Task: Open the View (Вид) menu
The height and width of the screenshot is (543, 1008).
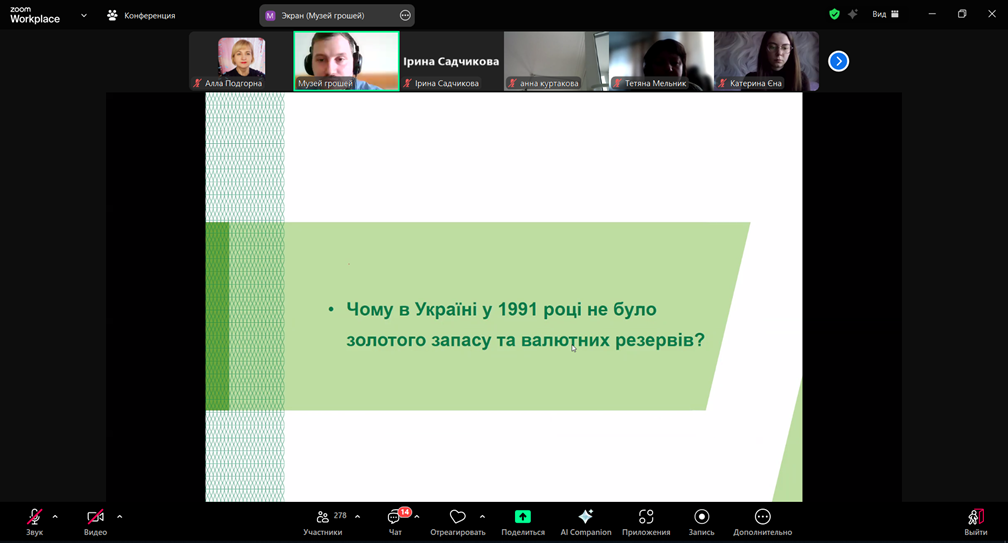Action: pyautogui.click(x=885, y=14)
